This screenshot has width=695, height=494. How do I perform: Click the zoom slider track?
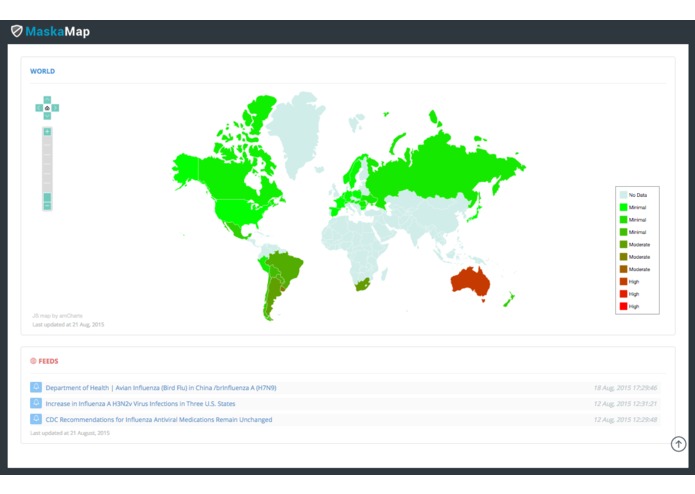coord(47,164)
